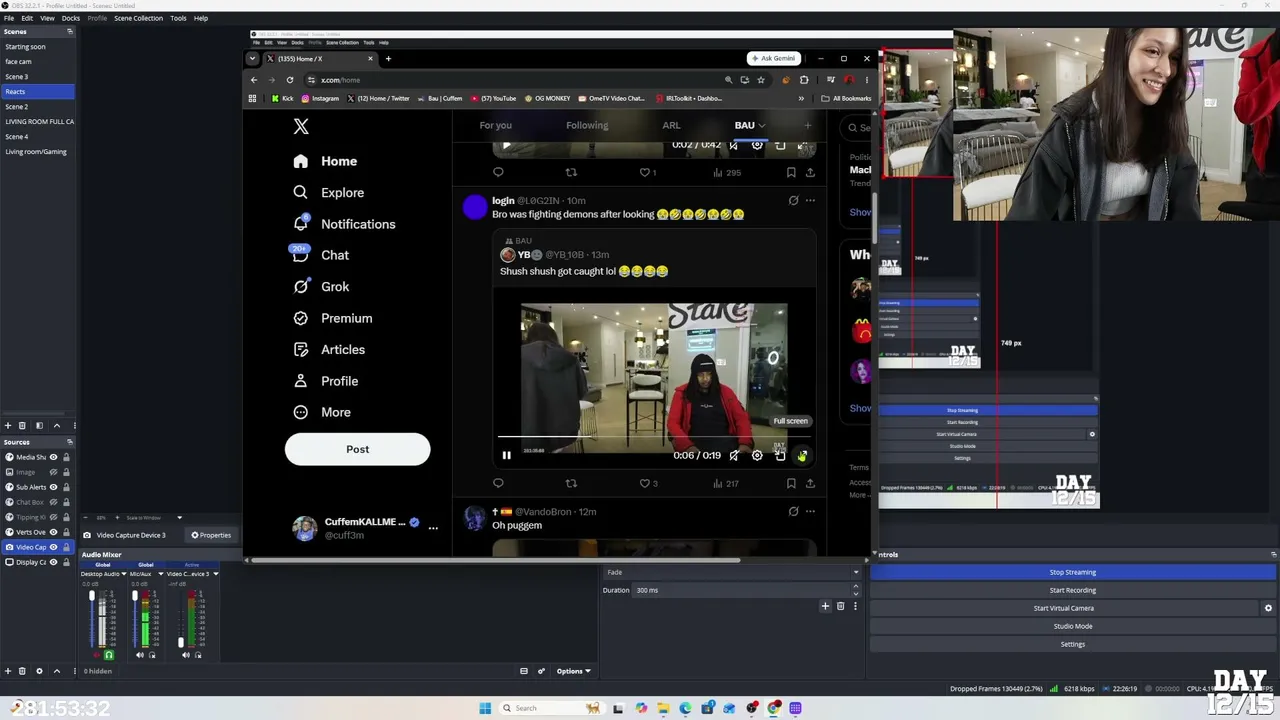Image resolution: width=1280 pixels, height=720 pixels.
Task: Open Articles in X sidebar
Action: tap(329, 349)
